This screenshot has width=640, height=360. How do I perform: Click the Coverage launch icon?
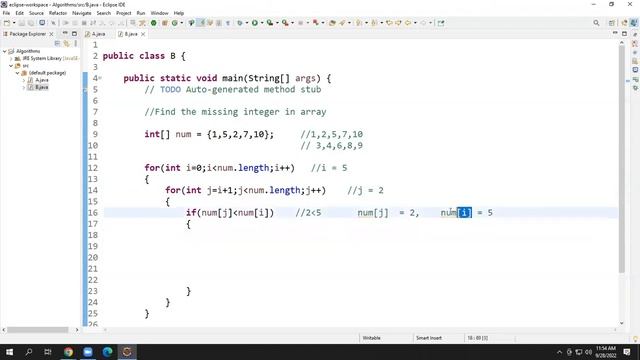[270, 23]
